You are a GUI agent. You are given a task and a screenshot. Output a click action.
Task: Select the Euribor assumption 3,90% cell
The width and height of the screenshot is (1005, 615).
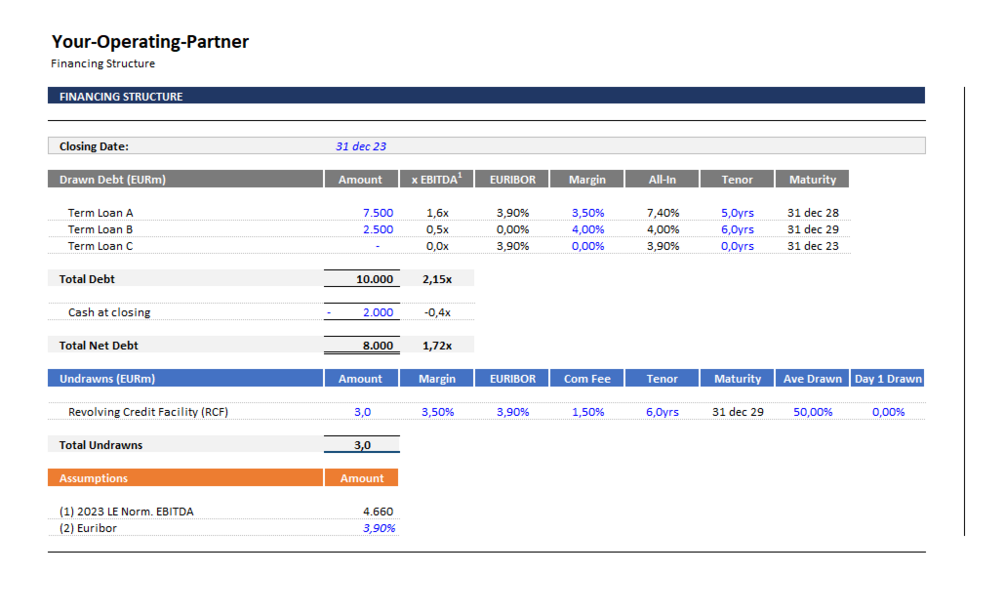point(377,528)
